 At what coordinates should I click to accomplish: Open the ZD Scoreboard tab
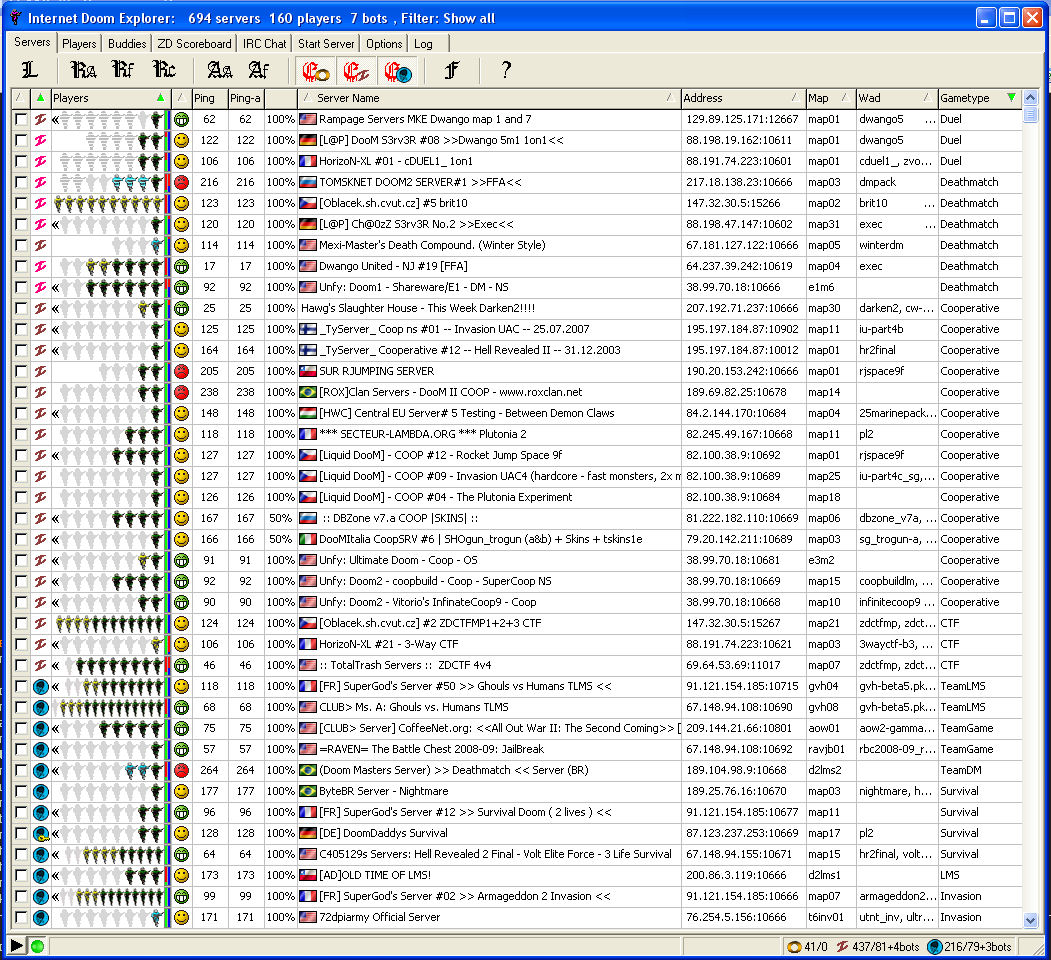coord(194,44)
